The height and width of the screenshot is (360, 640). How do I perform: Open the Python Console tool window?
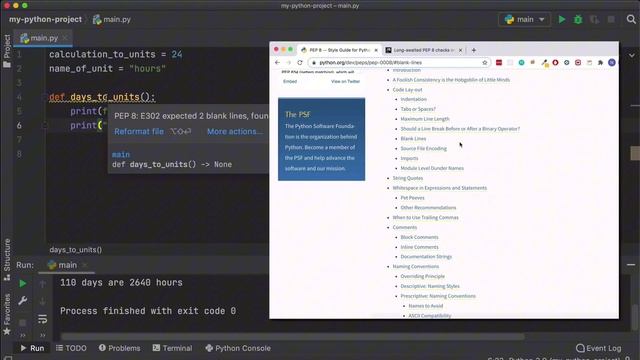[238, 348]
